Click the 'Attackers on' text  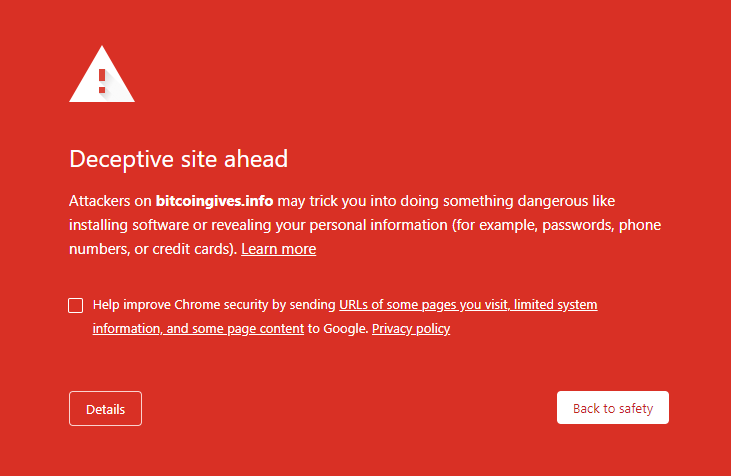tap(110, 201)
